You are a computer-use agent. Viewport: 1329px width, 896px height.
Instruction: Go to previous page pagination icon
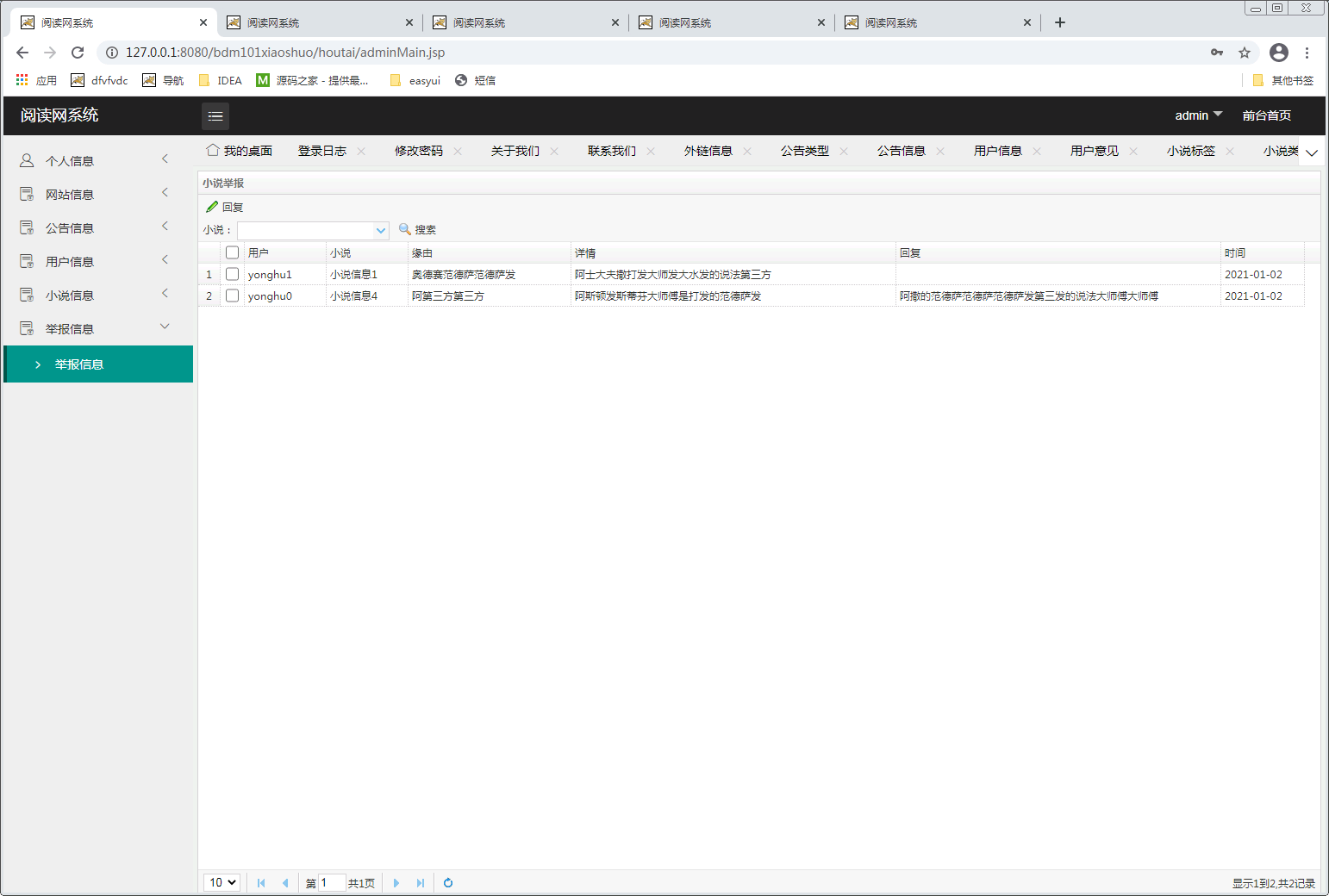tap(285, 883)
